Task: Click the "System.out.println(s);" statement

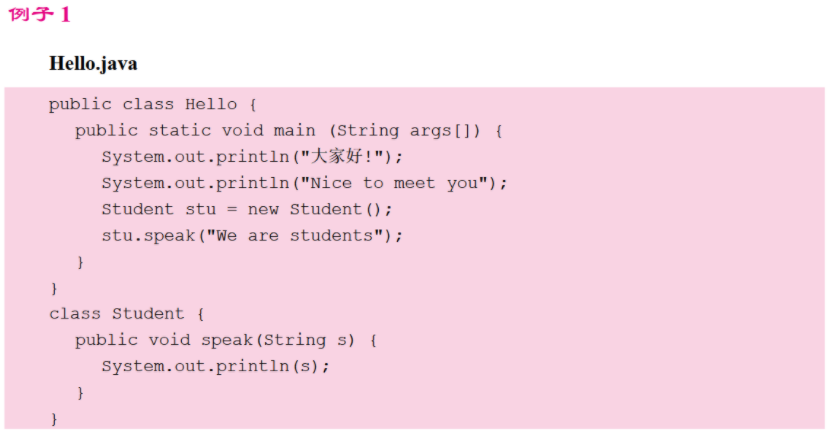Action: click(215, 366)
